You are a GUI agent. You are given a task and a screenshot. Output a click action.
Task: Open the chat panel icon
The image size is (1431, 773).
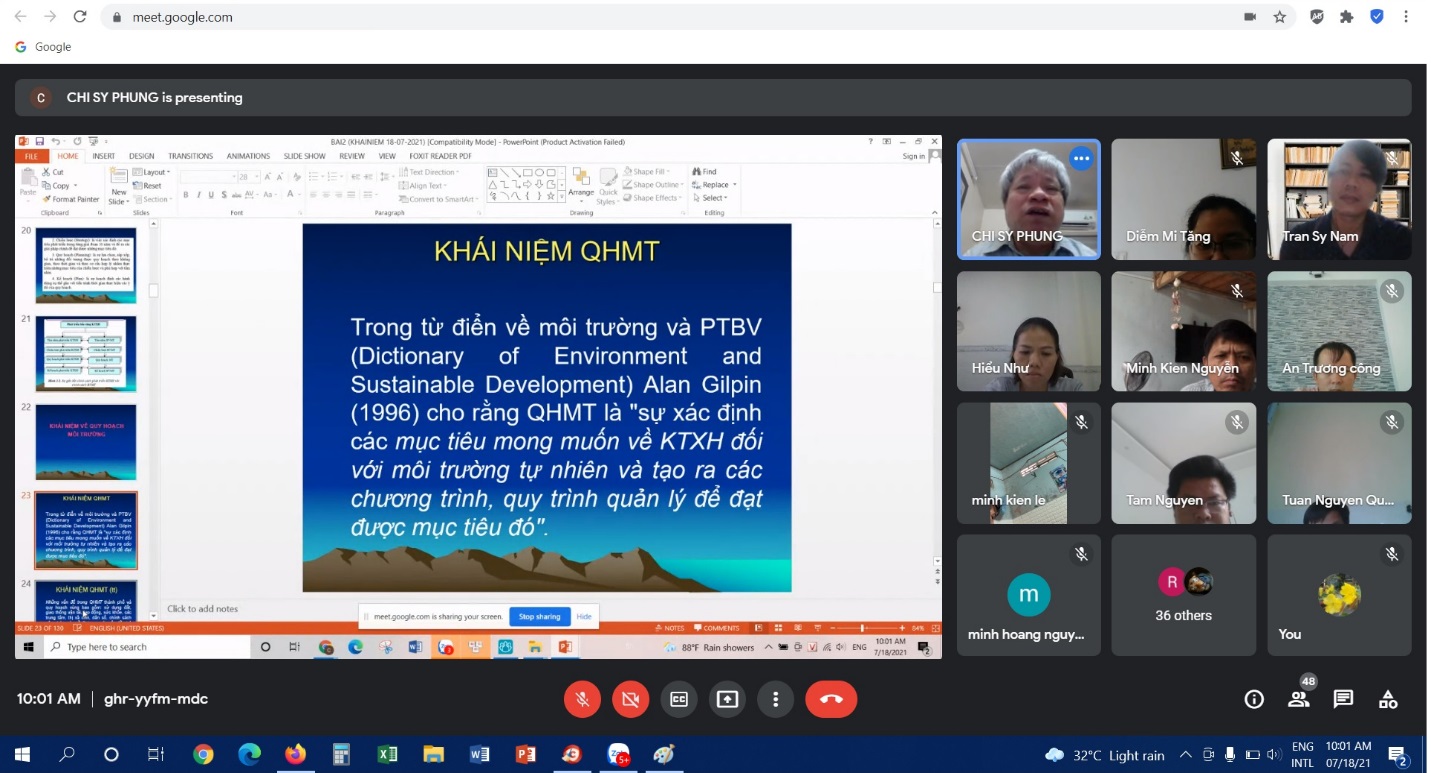[x=1343, y=699]
